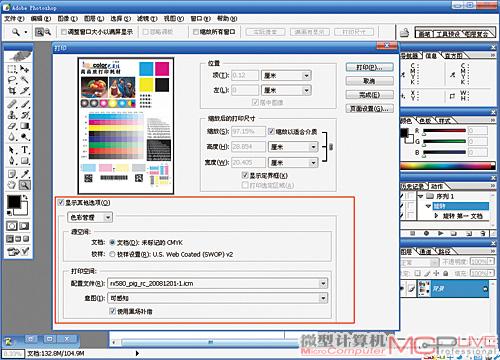Adjust the R color slider

[x=424, y=134]
